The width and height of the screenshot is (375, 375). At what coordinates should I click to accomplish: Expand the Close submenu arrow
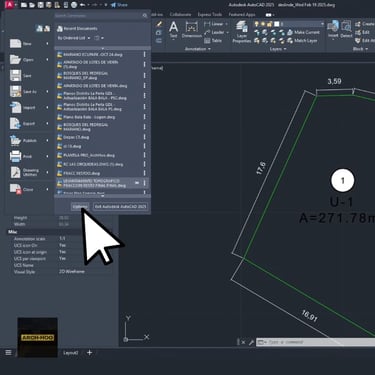(x=47, y=189)
